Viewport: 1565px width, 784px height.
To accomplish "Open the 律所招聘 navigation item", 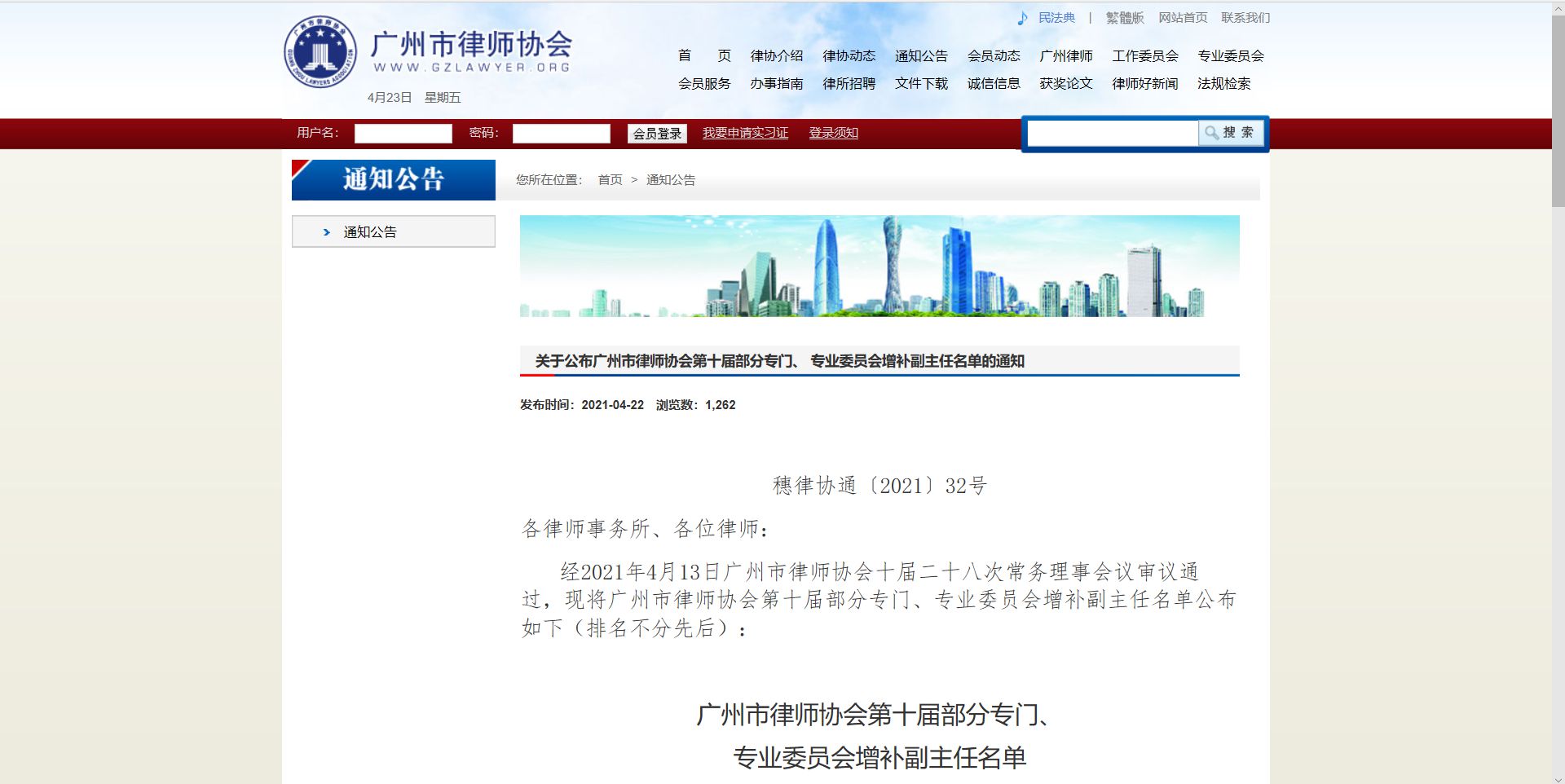I will [x=849, y=83].
